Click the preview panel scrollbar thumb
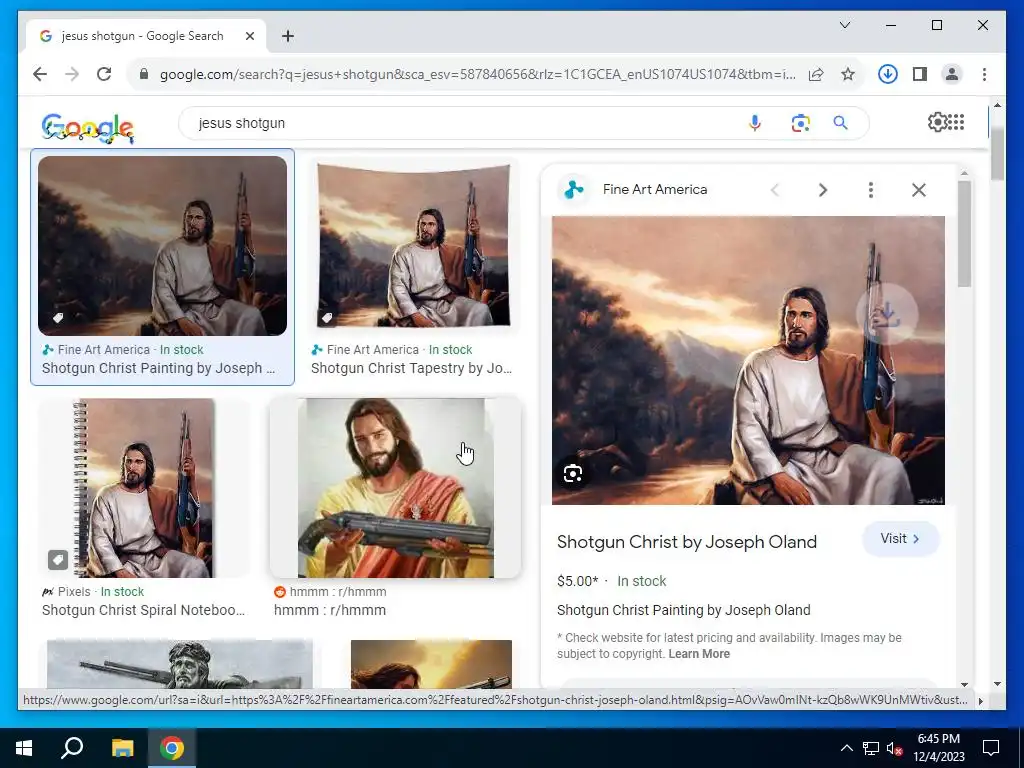 (965, 233)
